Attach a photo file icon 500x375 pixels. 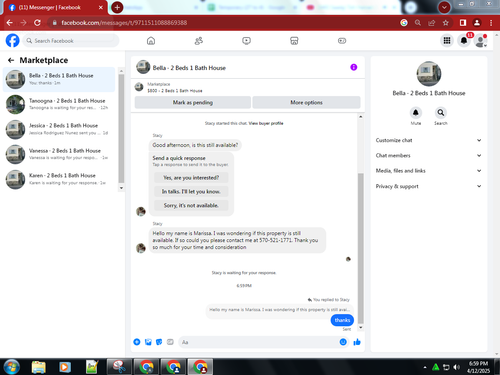[x=148, y=342]
